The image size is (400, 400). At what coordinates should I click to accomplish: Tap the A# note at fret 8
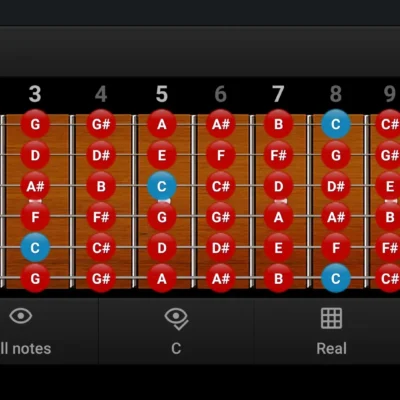(x=336, y=217)
